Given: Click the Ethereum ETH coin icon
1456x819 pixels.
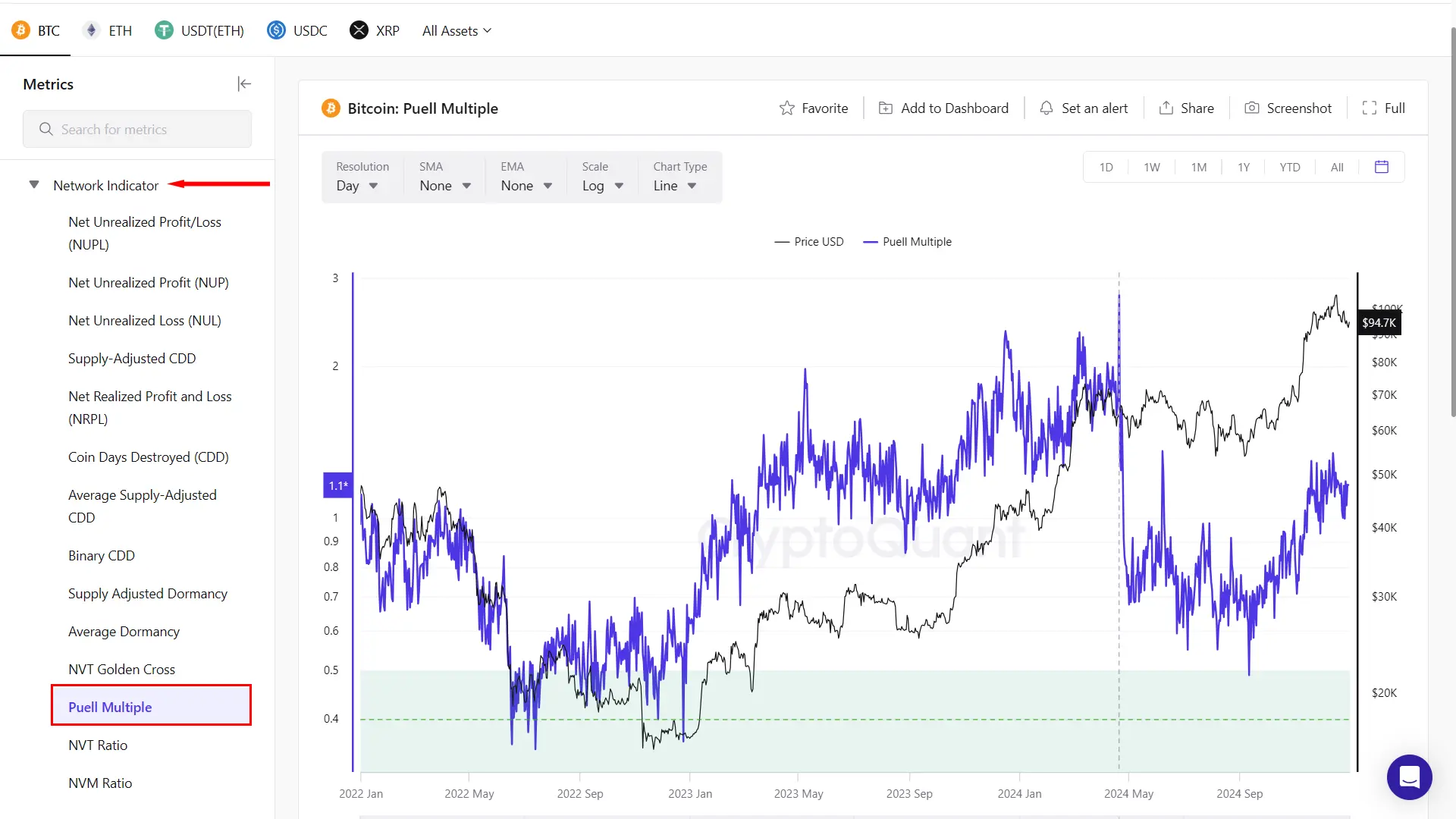Looking at the screenshot, I should tap(91, 30).
